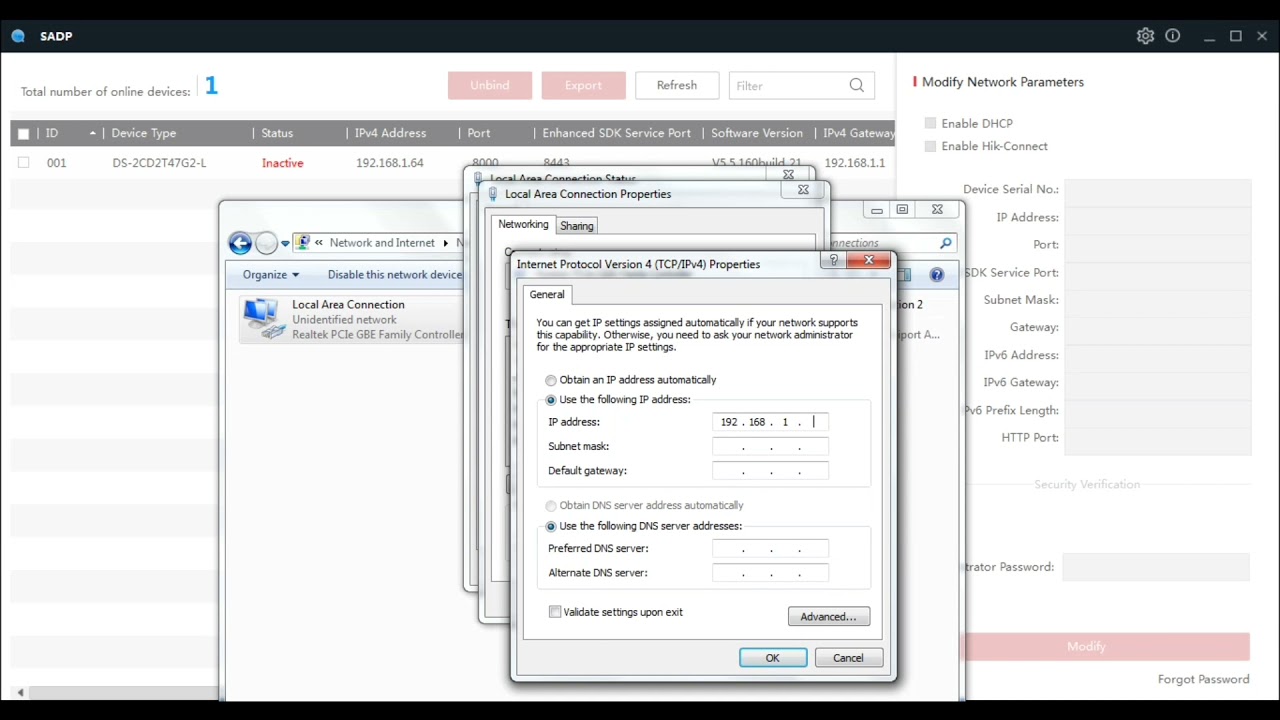Click the Software Version column header

point(757,133)
